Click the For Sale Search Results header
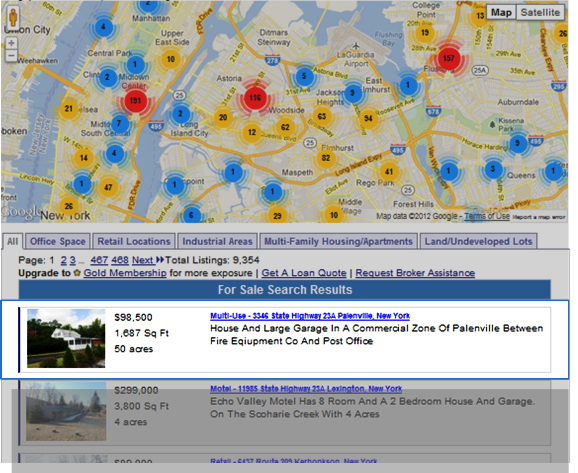The image size is (578, 473). (285, 289)
